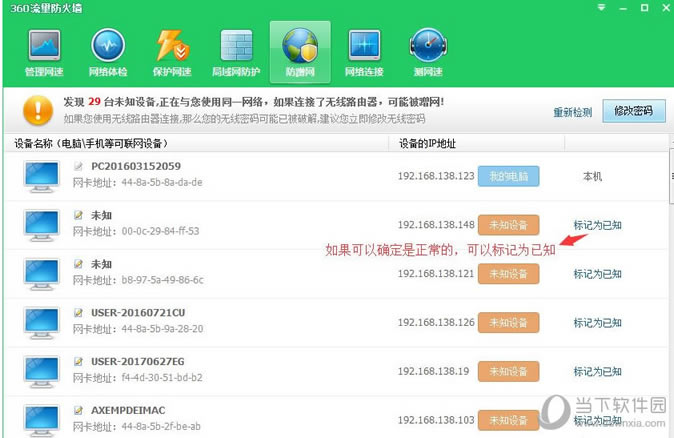Viewport: 674px width, 438px height.
Task: Click MAC address 44-8a-5b-8a-da-de
Action: 162,182
